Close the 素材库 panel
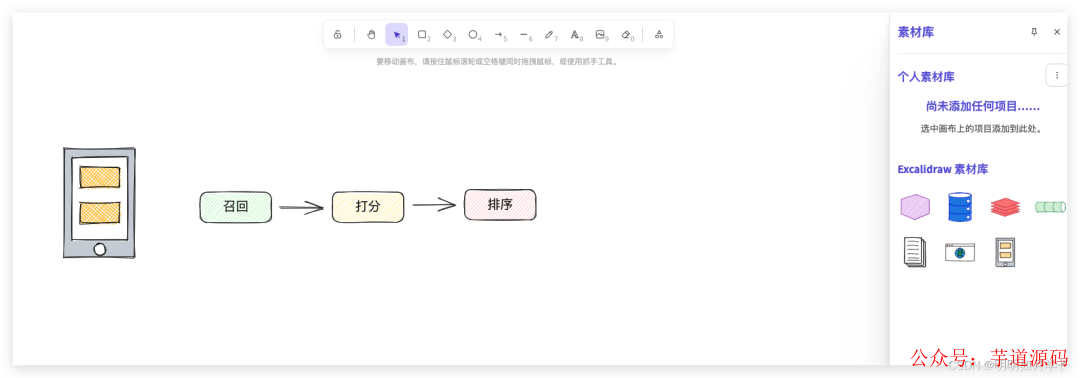Image resolution: width=1080 pixels, height=378 pixels. pos(1057,32)
